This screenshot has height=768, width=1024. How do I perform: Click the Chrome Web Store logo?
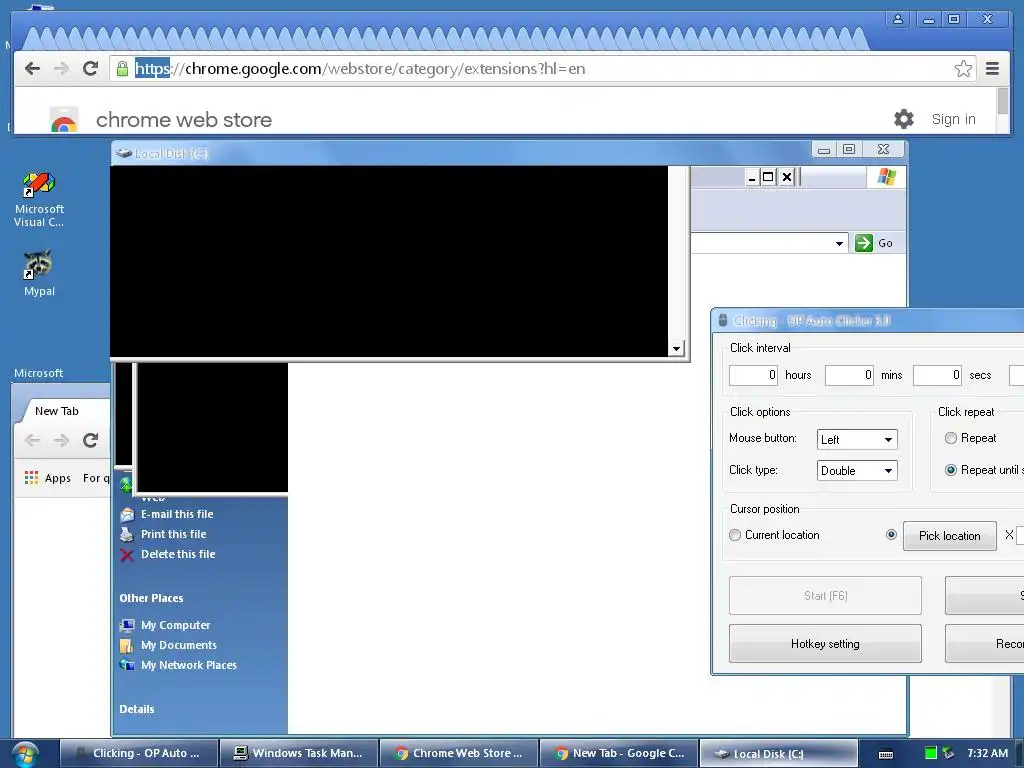coord(64,120)
